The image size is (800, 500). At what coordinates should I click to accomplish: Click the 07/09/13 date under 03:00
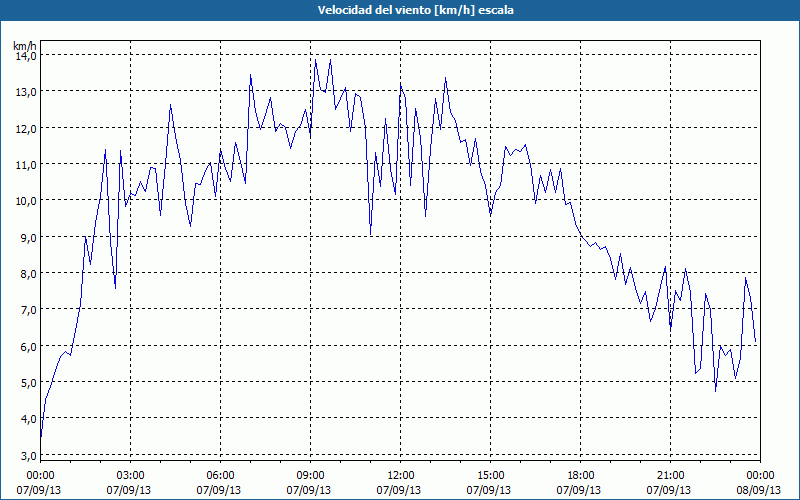[x=129, y=490]
